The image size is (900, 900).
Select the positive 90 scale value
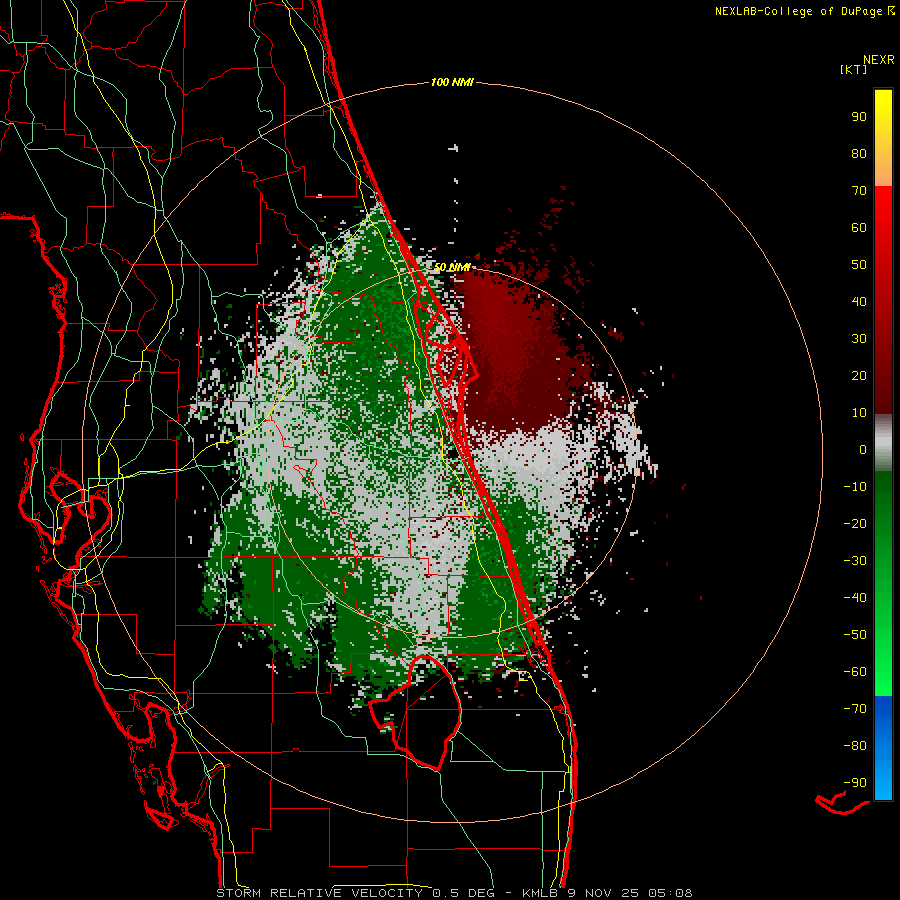pyautogui.click(x=859, y=117)
